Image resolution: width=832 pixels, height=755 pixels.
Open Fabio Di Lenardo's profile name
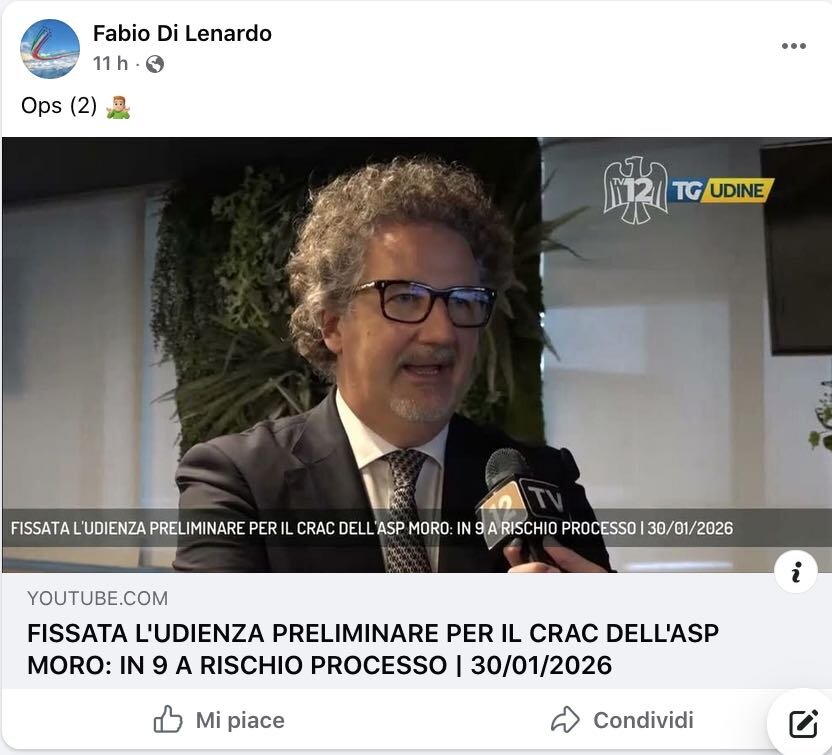point(182,33)
